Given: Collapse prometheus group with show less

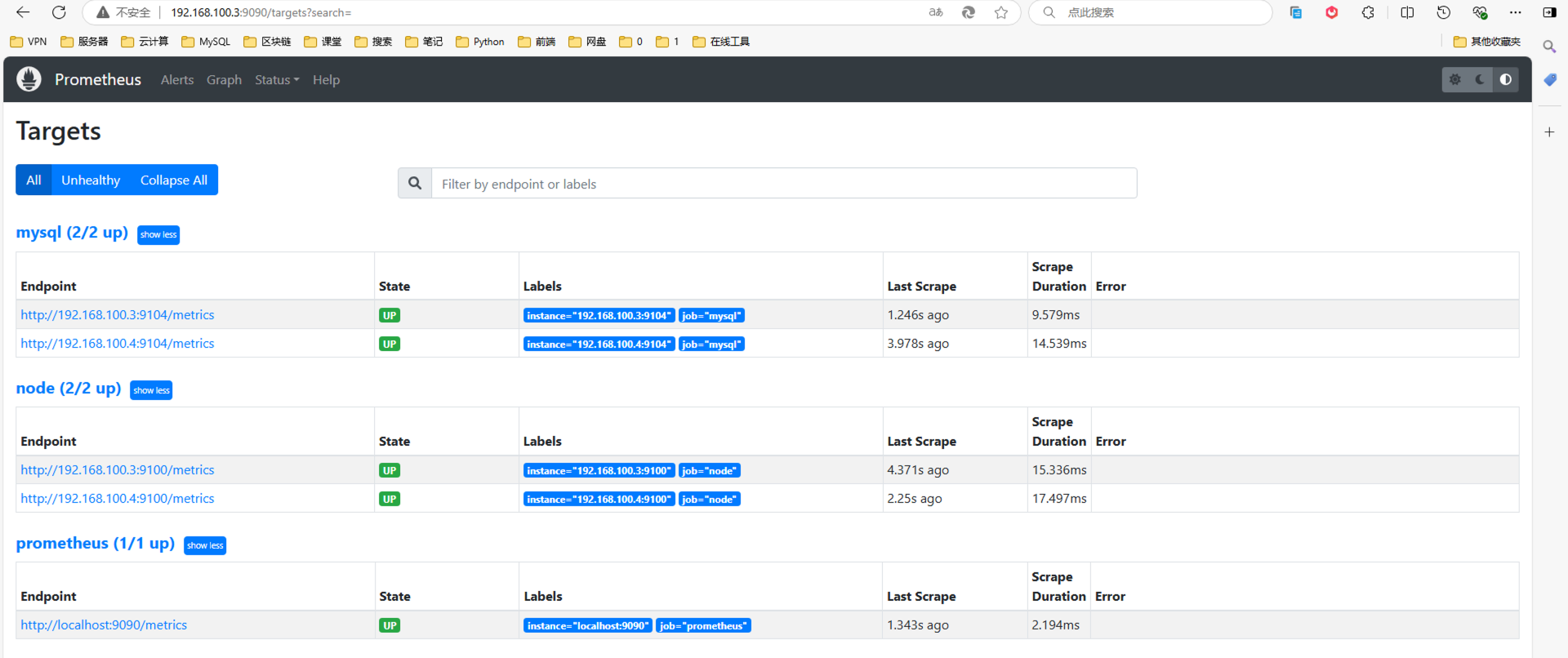Looking at the screenshot, I should click(205, 545).
